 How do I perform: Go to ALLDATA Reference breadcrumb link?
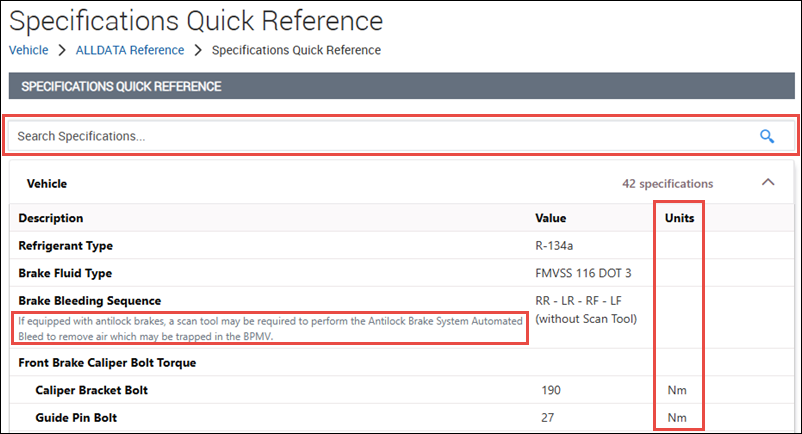pos(129,50)
